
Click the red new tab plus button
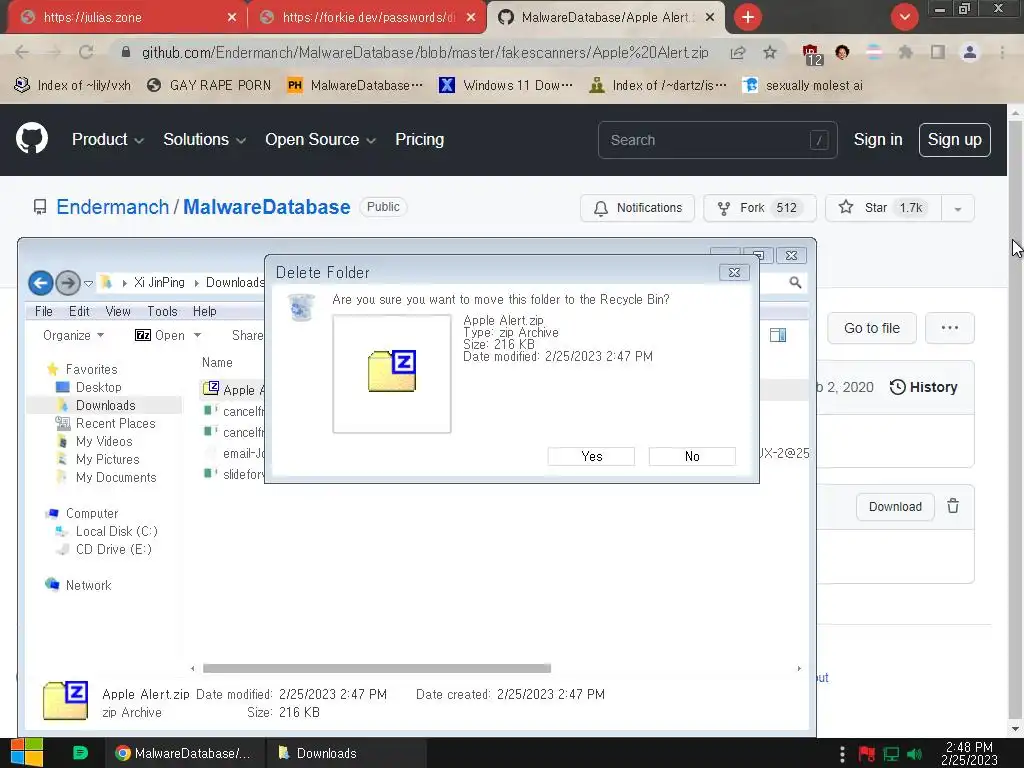[748, 17]
